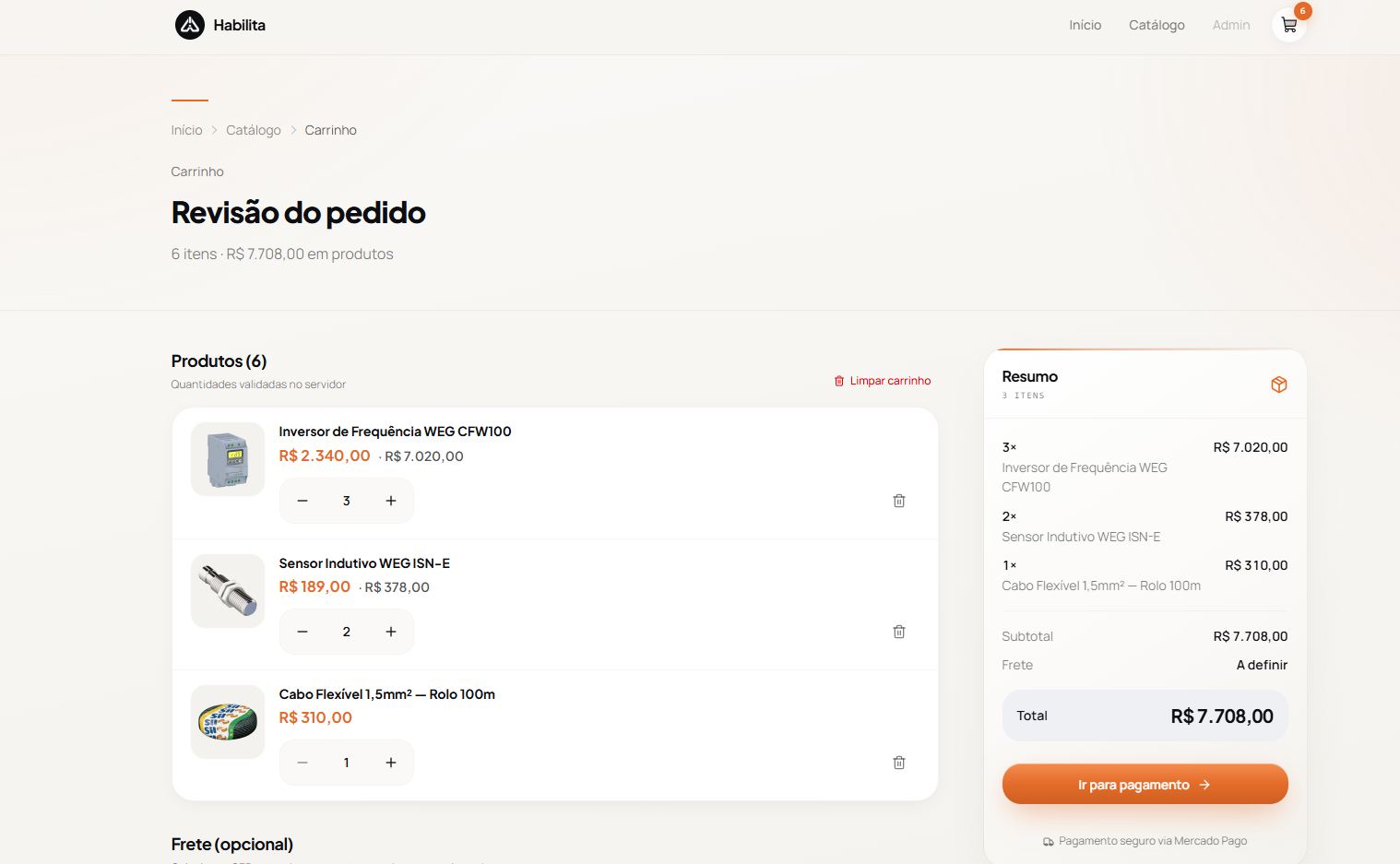Click minus button for Cabo Flexível roll

[x=303, y=763]
